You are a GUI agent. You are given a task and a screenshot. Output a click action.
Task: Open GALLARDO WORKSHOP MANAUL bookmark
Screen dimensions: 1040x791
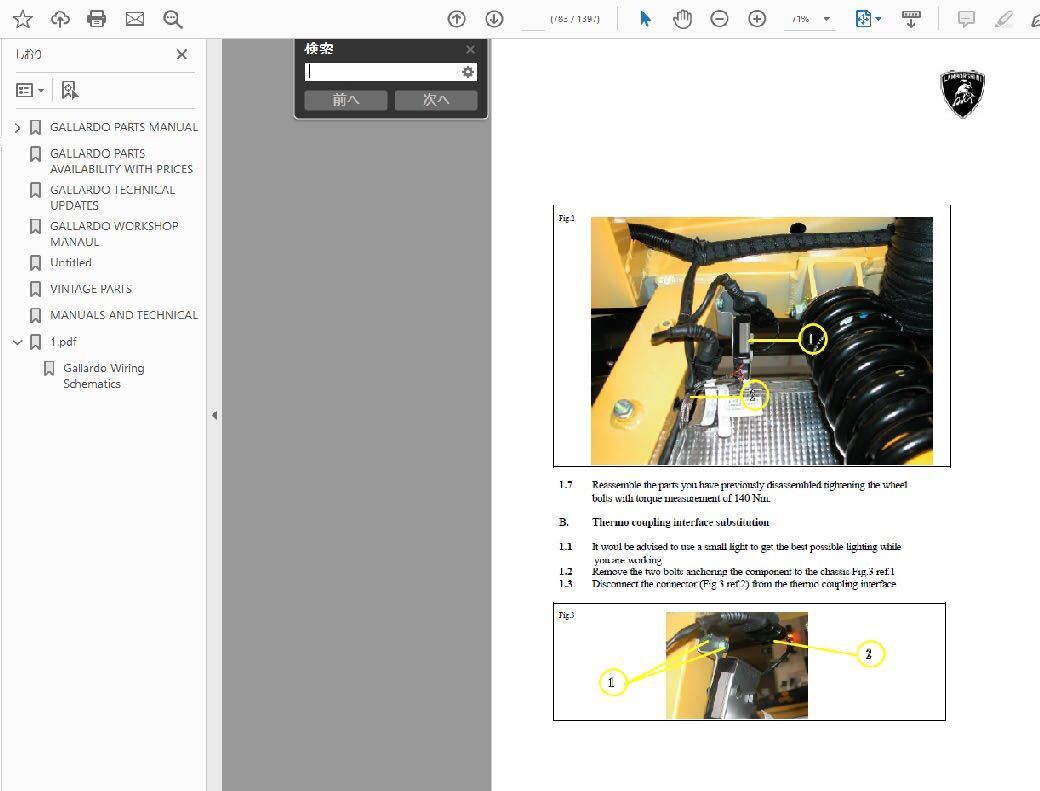[114, 234]
